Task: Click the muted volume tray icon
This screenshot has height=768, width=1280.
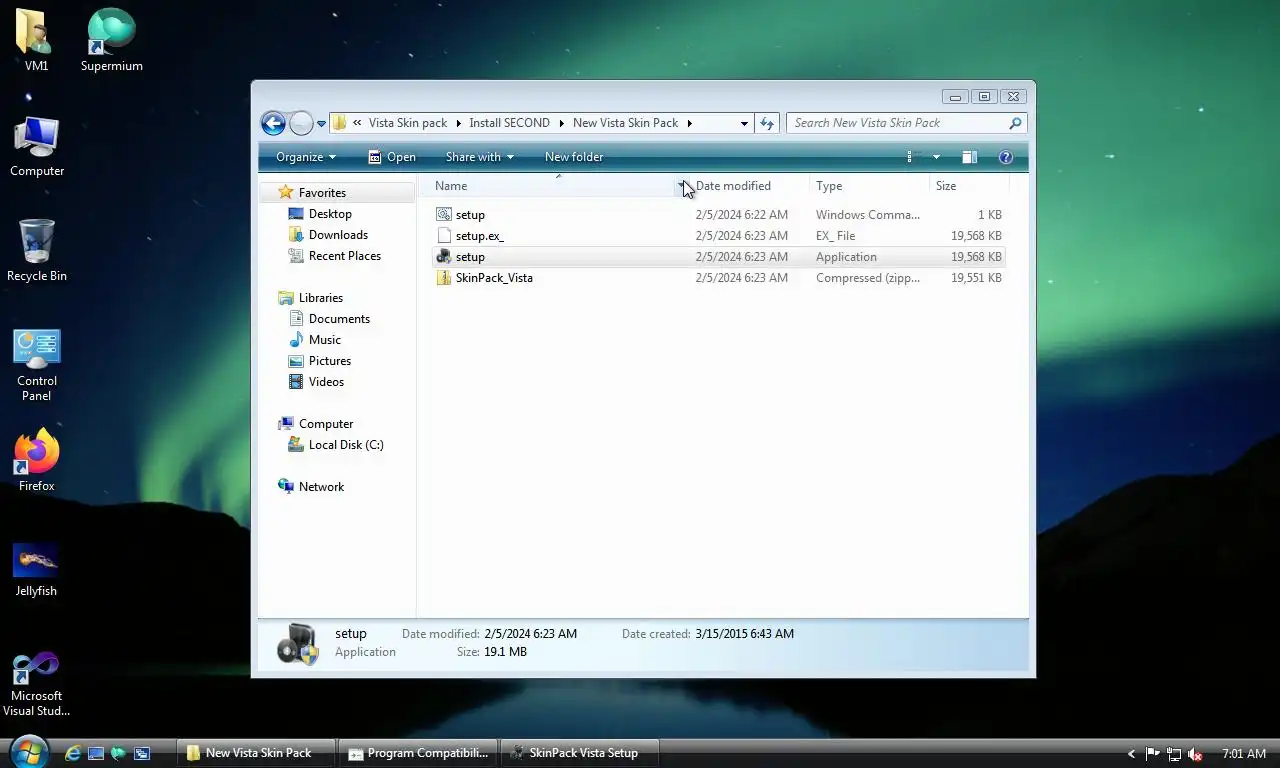Action: tap(1196, 754)
